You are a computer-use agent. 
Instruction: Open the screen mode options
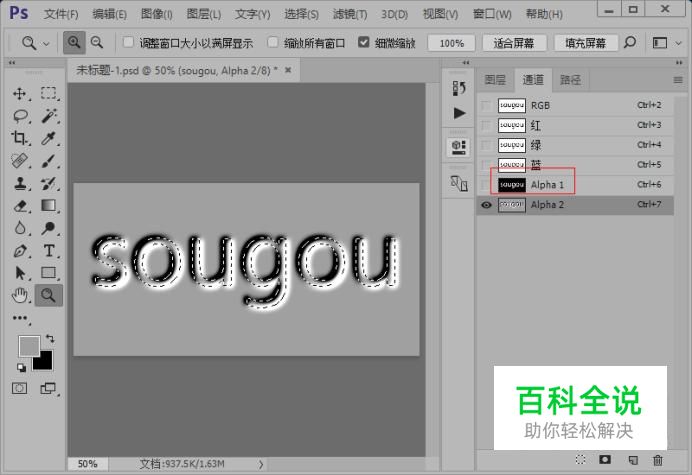click(49, 388)
